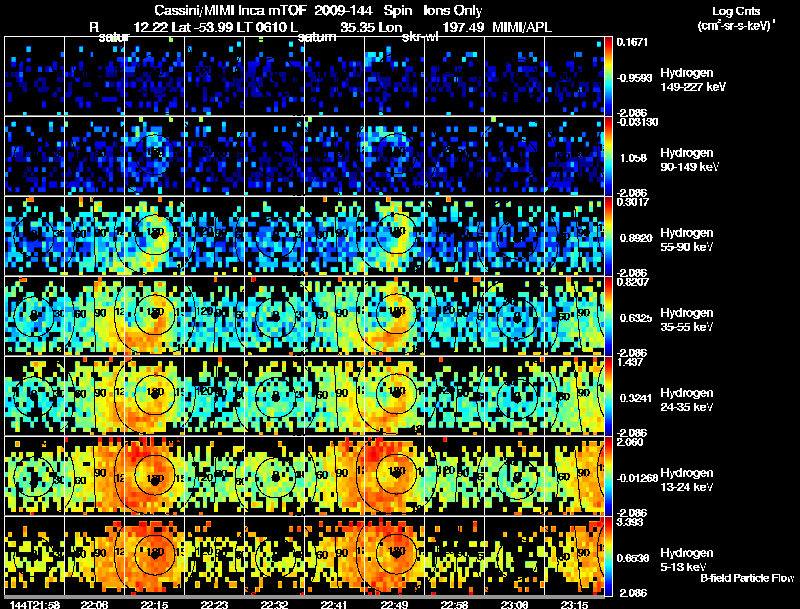Viewport: 800px width, 609px height.
Task: Click the 'MIMI/APL' header text
Action: pyautogui.click(x=522, y=27)
